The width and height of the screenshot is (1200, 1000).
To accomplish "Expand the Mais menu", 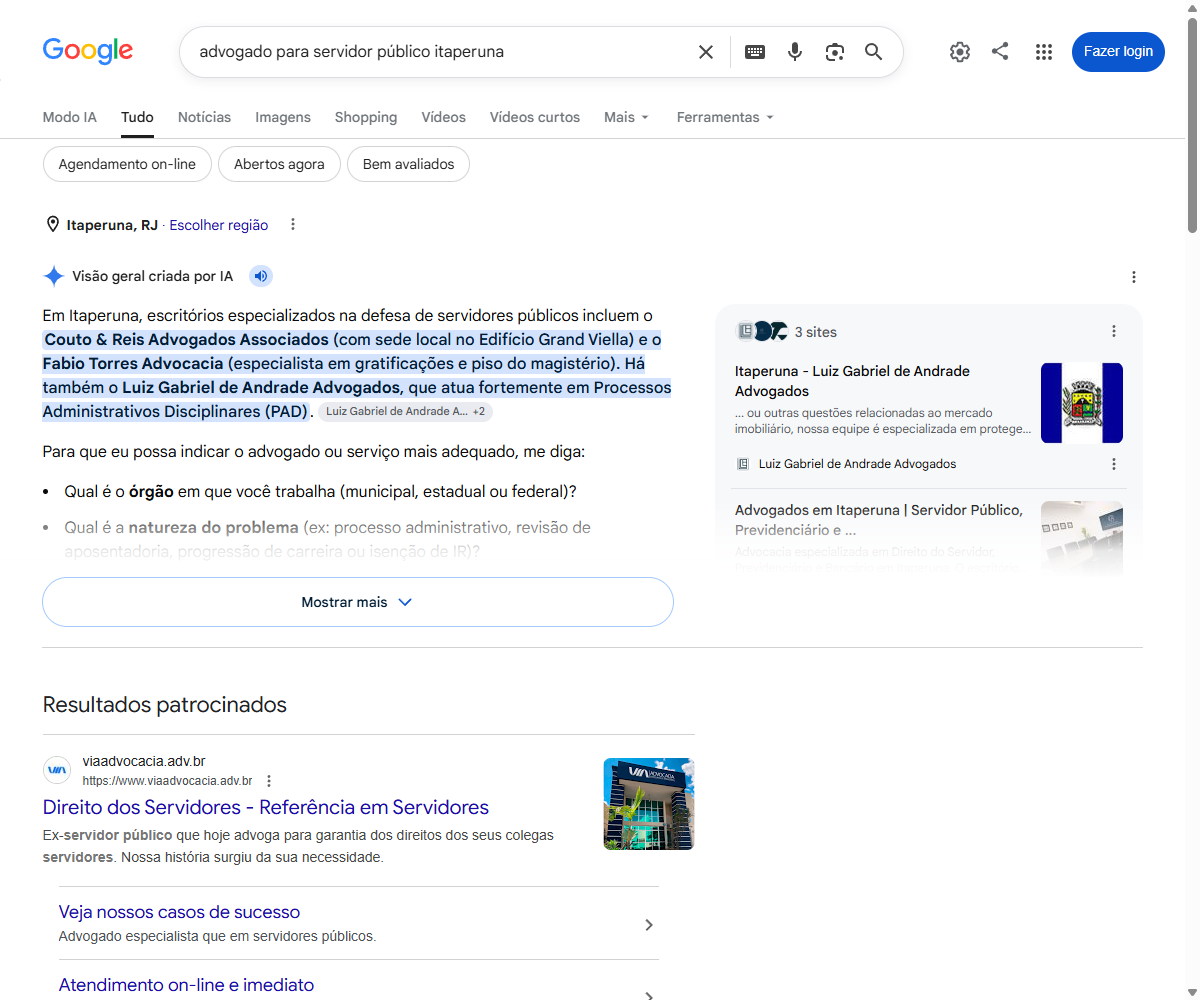I will (627, 117).
